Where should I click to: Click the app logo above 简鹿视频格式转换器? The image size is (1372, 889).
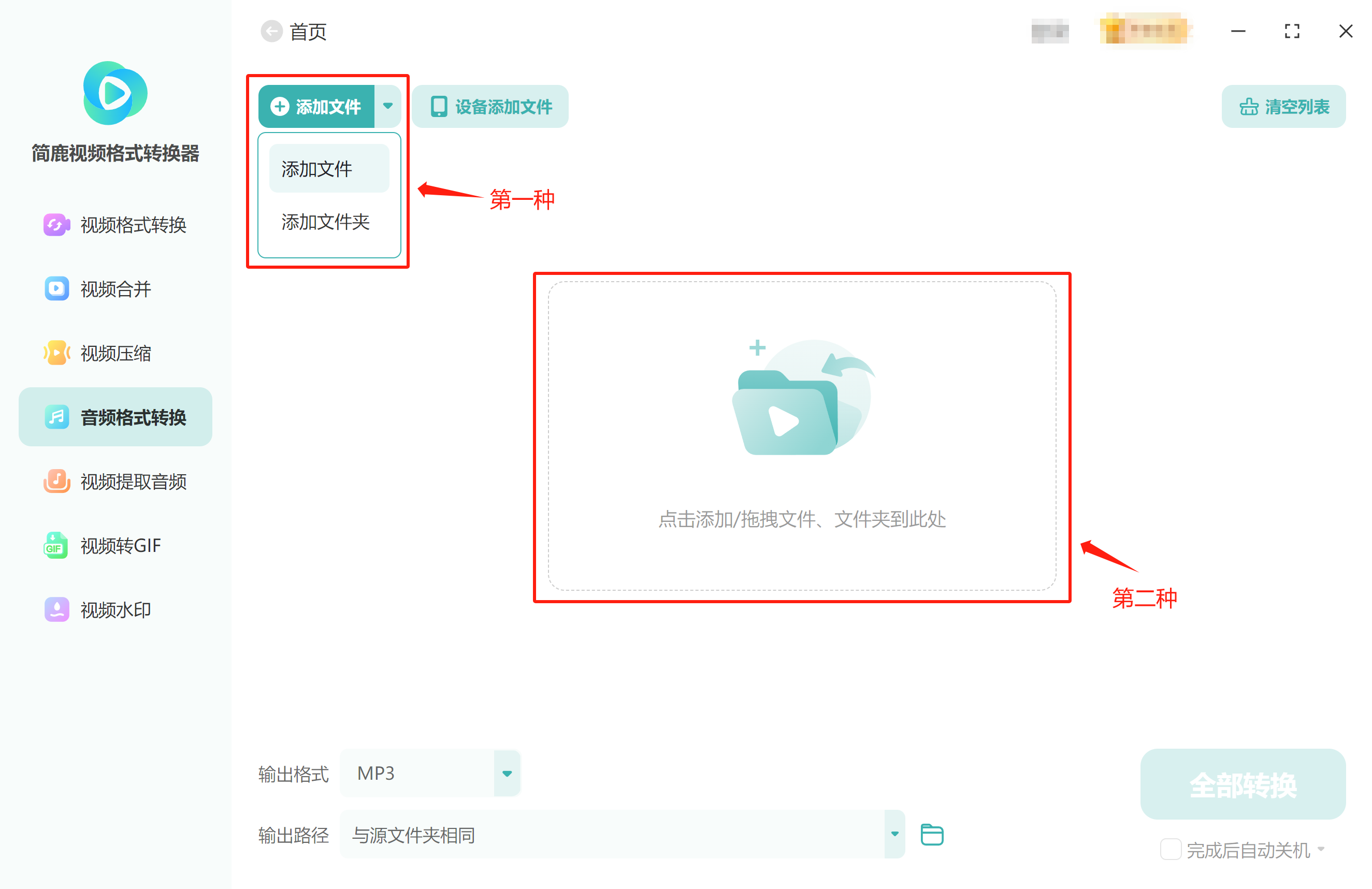(x=115, y=93)
